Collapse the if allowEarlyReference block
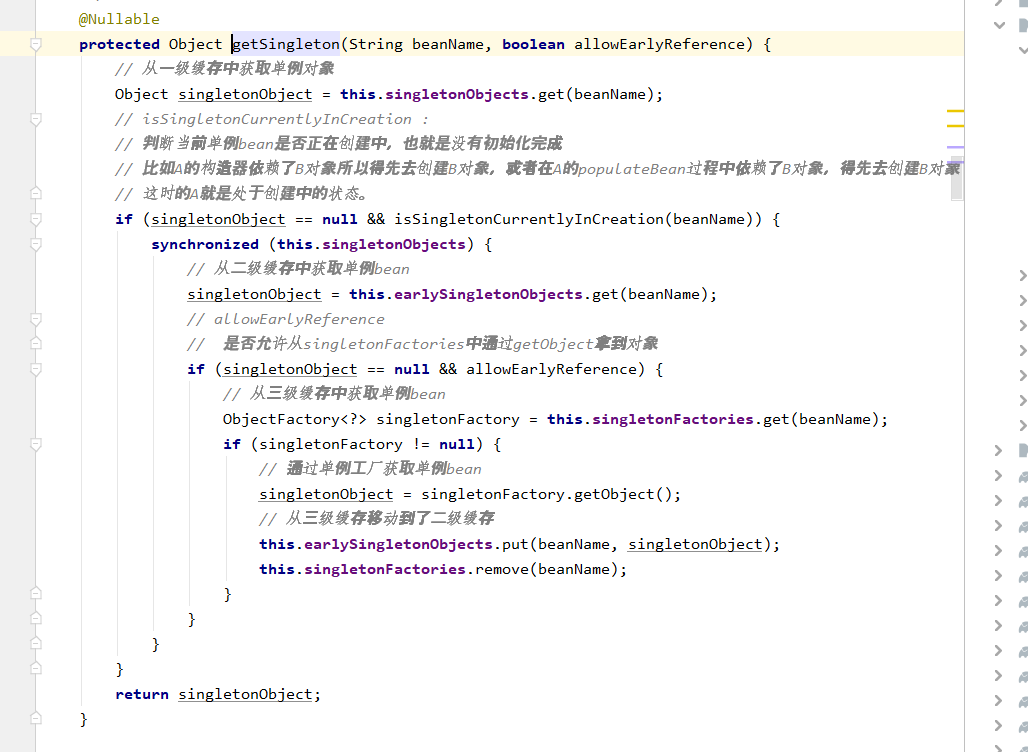Image resolution: width=1028 pixels, height=752 pixels. point(36,369)
